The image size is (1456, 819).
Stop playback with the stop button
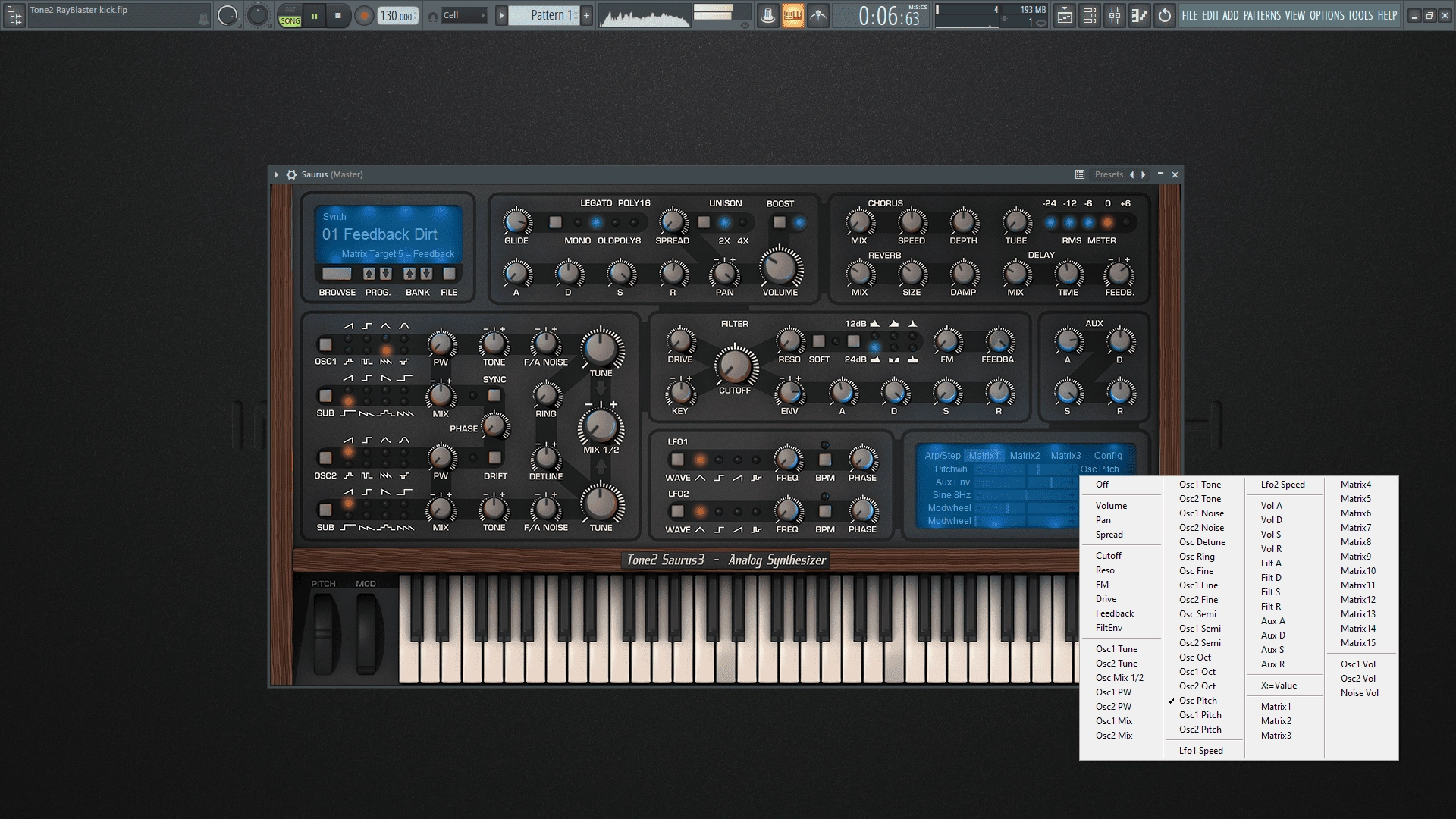338,16
